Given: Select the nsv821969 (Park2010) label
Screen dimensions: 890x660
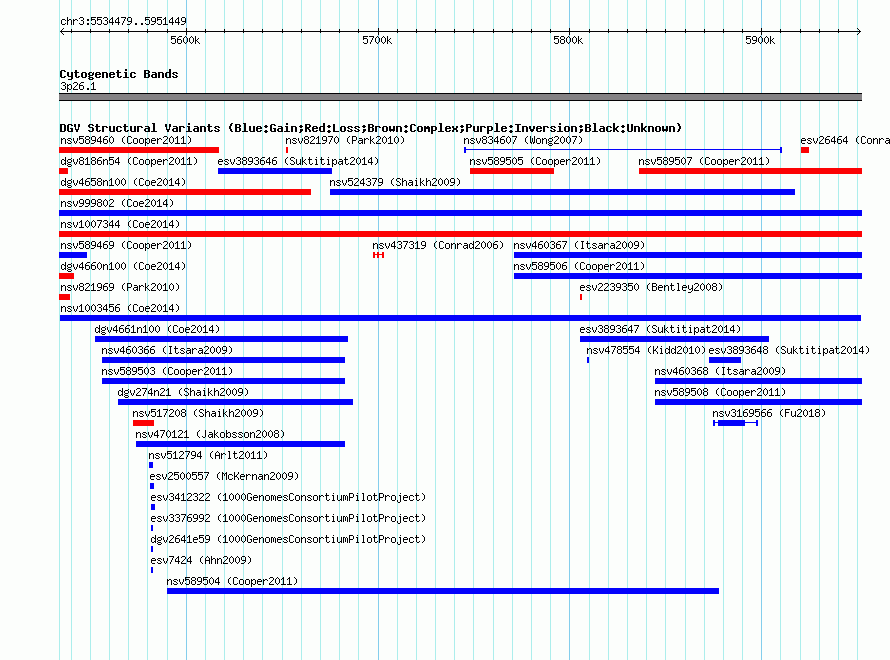Looking at the screenshot, I should point(120,287).
